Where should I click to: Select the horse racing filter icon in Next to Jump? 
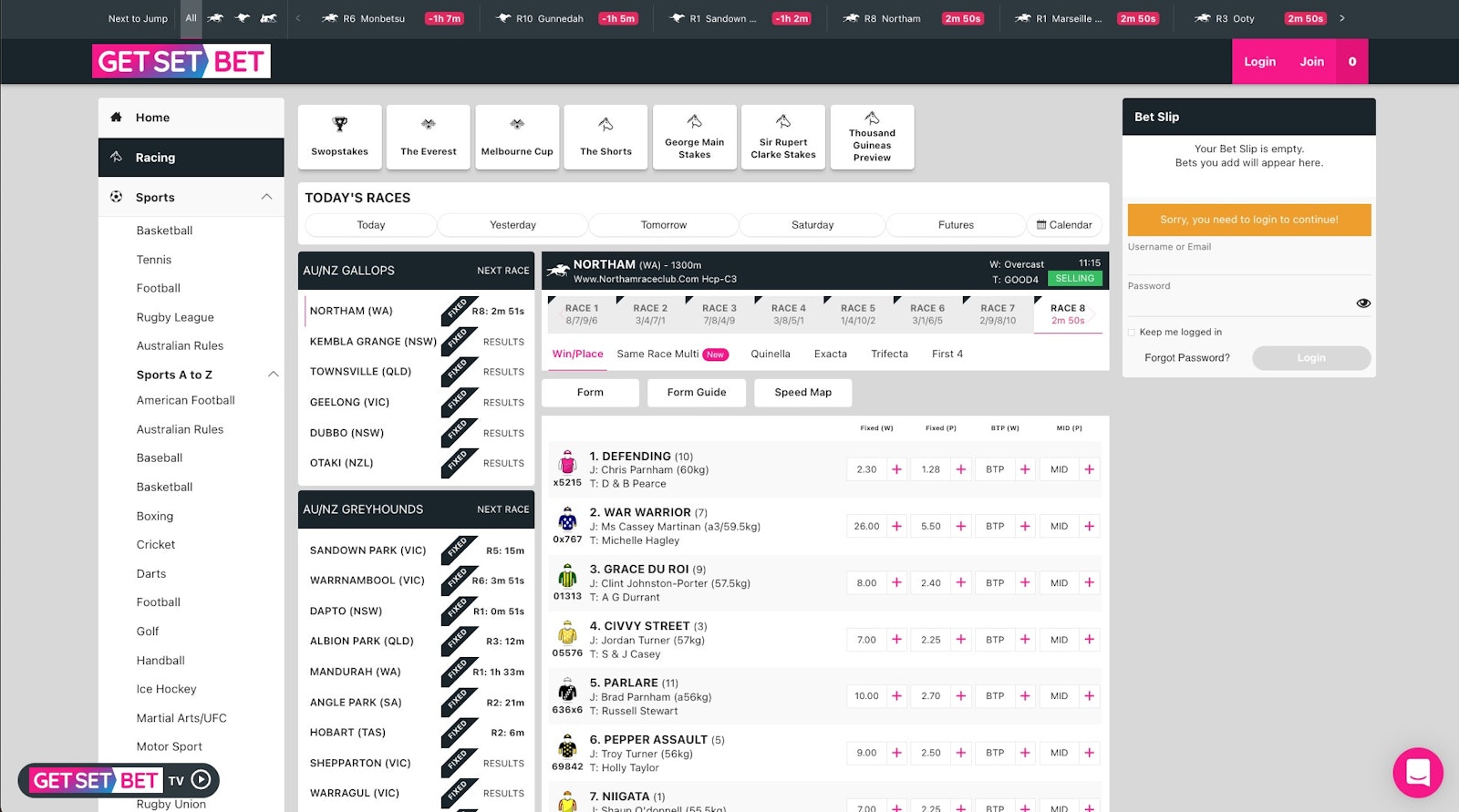tap(215, 18)
